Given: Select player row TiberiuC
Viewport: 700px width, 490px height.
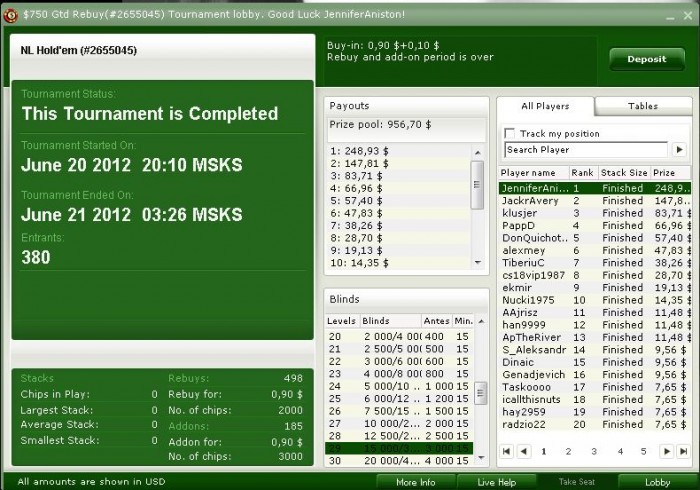Looking at the screenshot, I should click(x=595, y=263).
